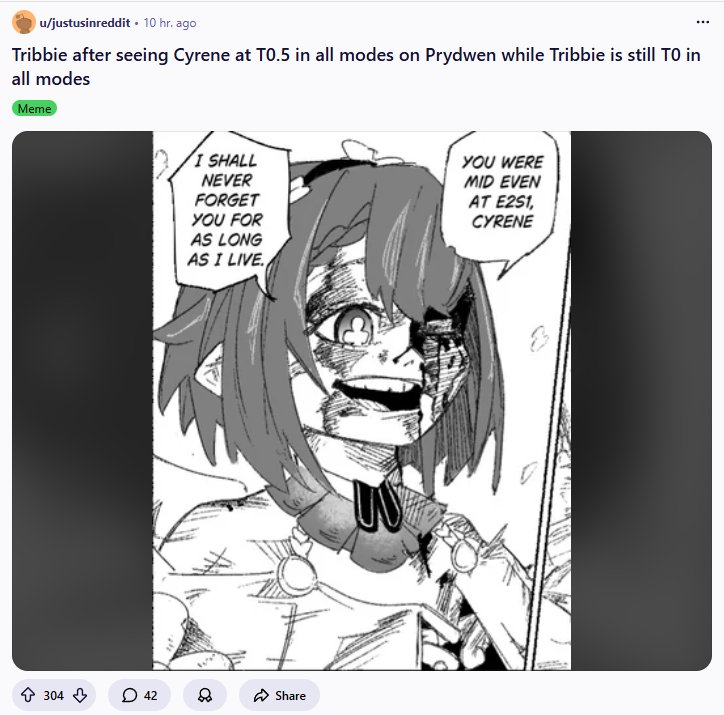Click the Share arrow icon

coord(261,695)
